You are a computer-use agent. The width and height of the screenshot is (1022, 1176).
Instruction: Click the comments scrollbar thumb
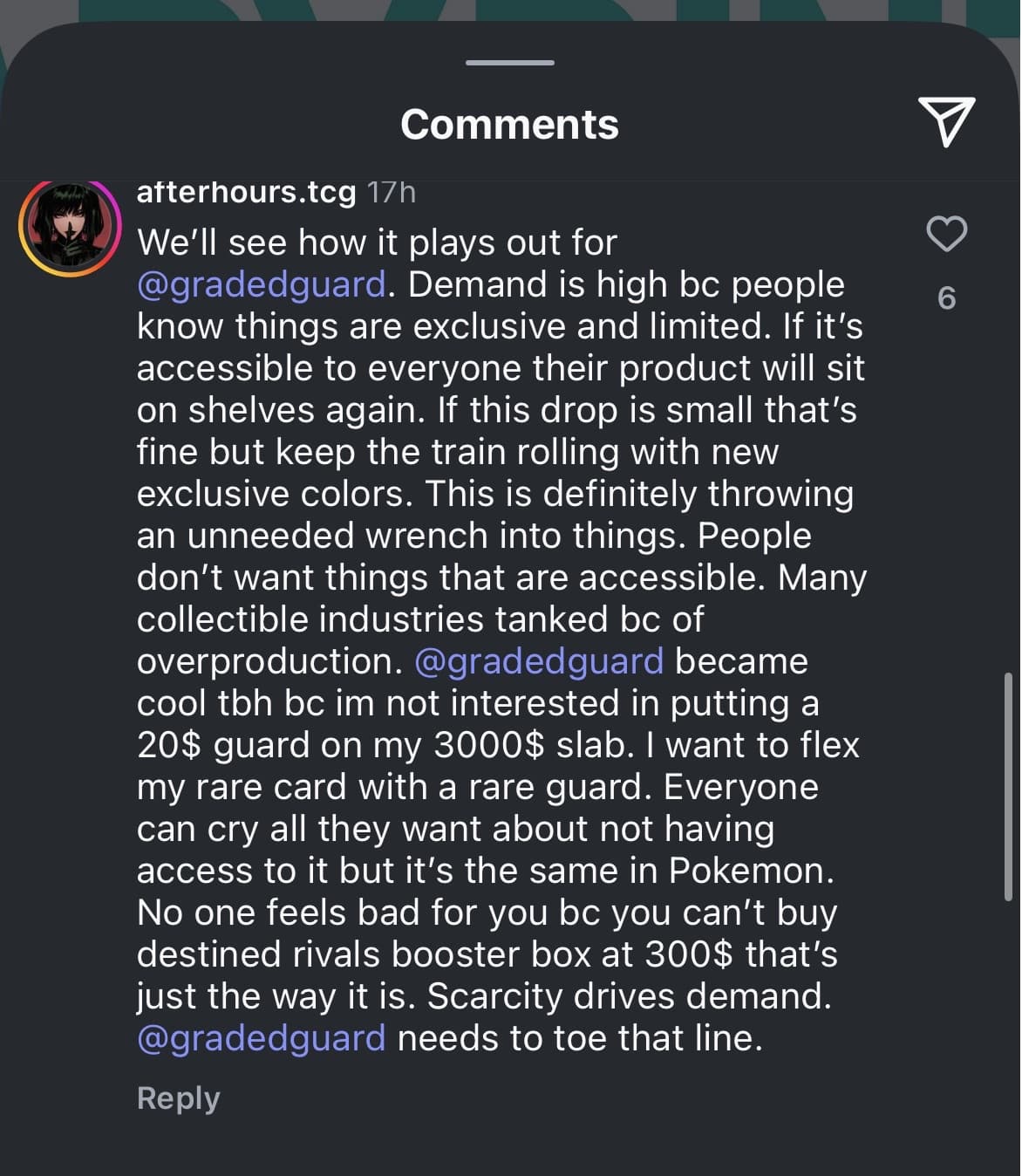[1009, 785]
